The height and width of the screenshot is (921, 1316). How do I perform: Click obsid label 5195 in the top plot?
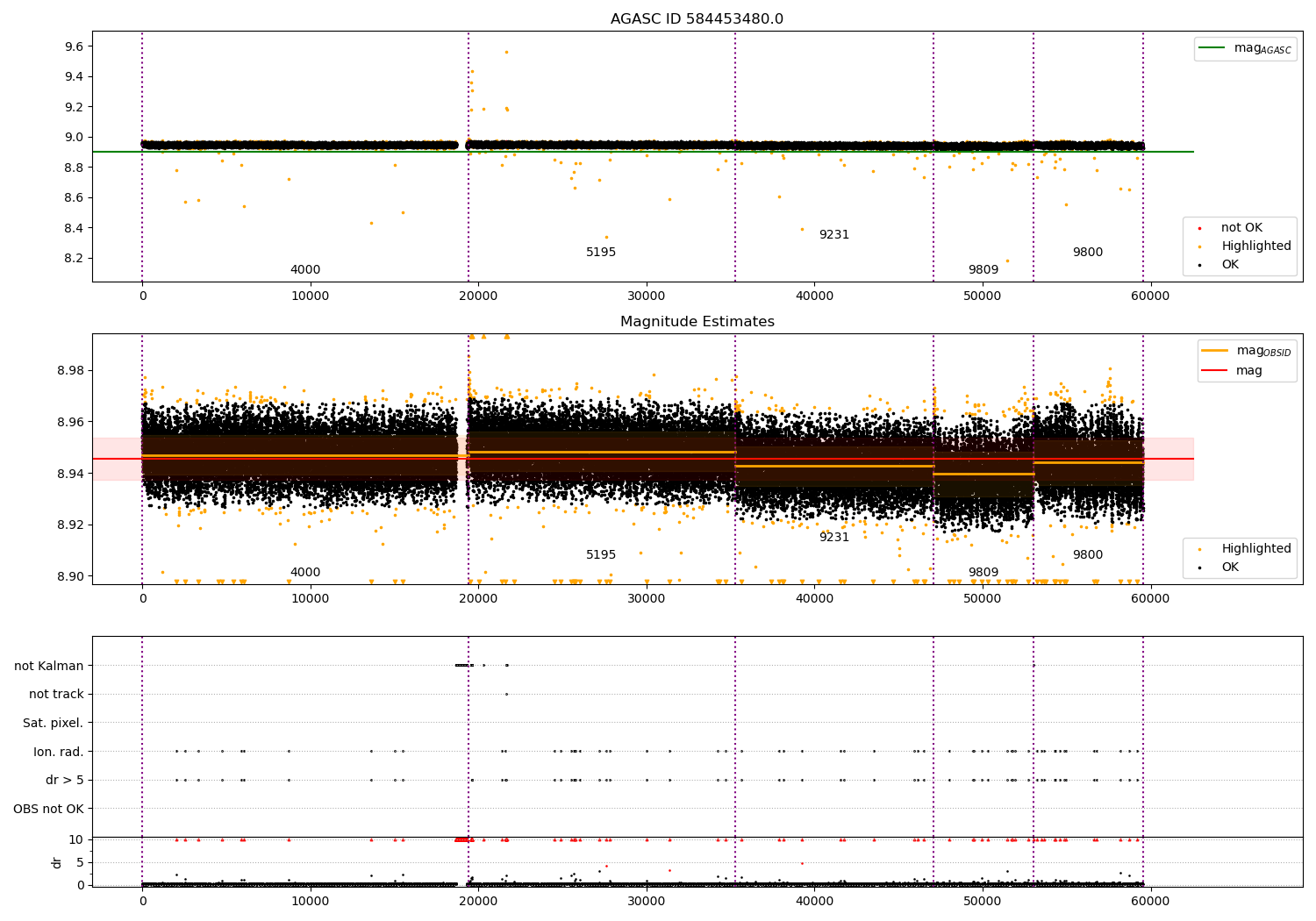pos(601,253)
